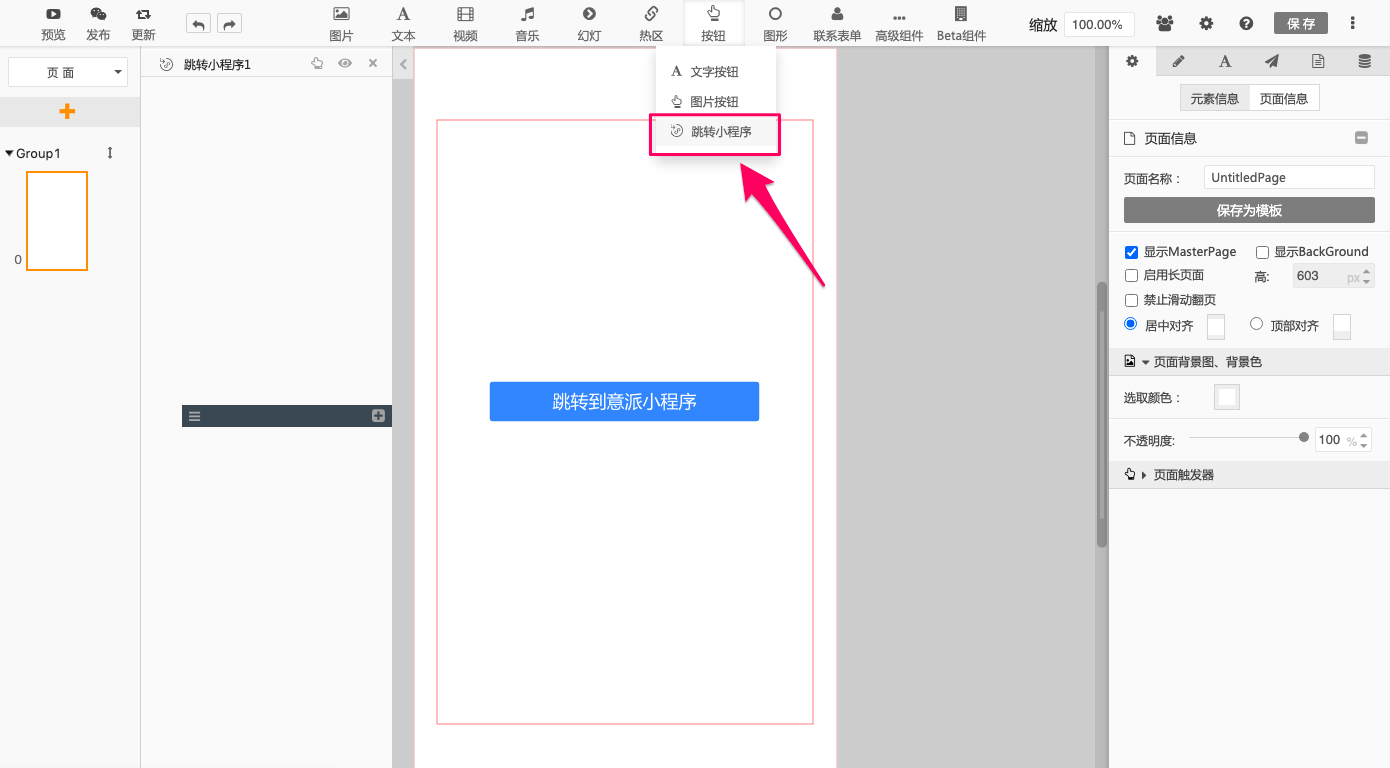1390x768 pixels.
Task: Add new page with orange plus
Action: pos(67,112)
